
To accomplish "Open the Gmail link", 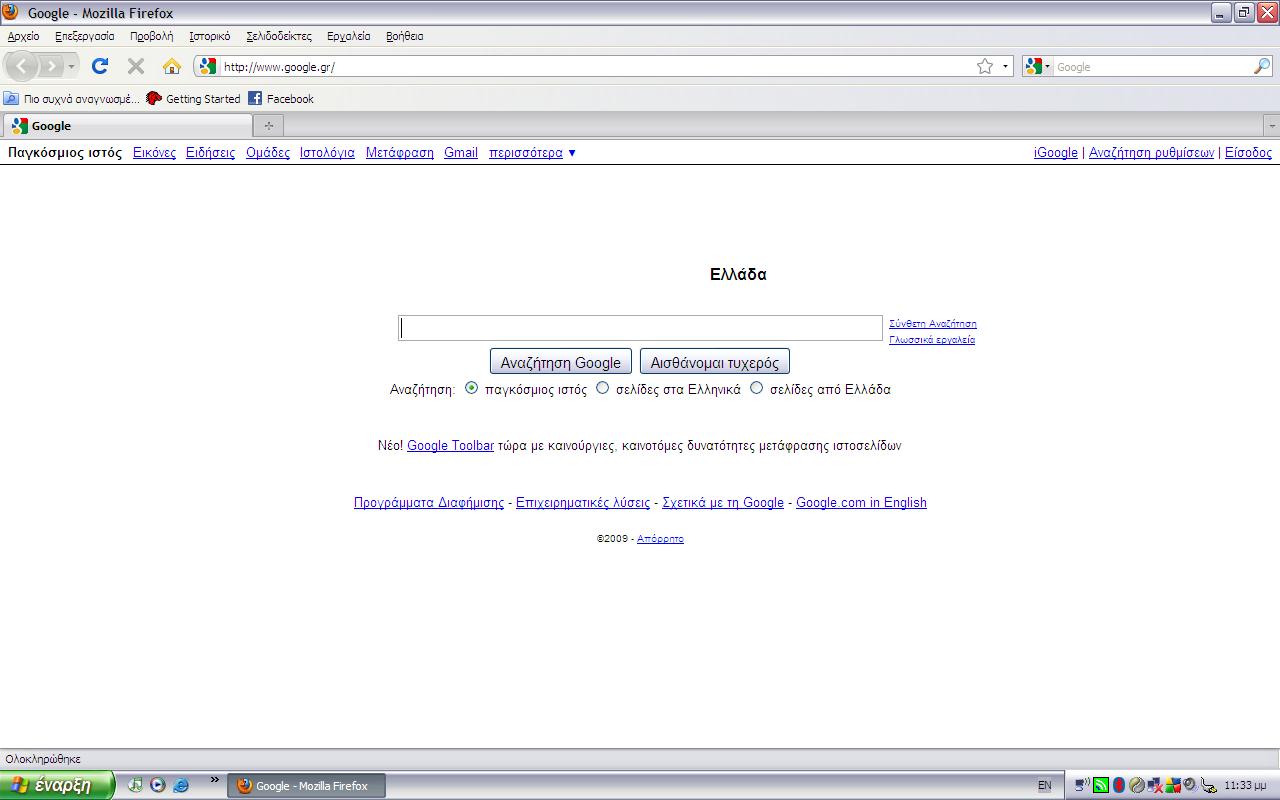I will [461, 153].
